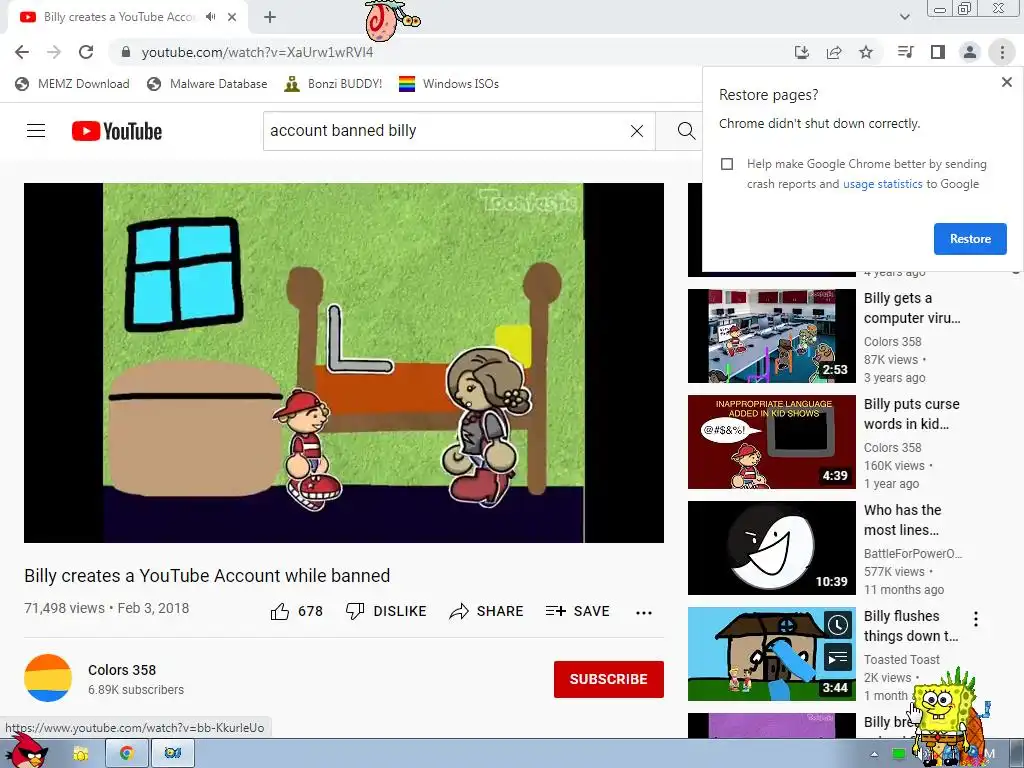Open Bonzi BUDDY! bookmark
1024x768 pixels.
tap(333, 84)
